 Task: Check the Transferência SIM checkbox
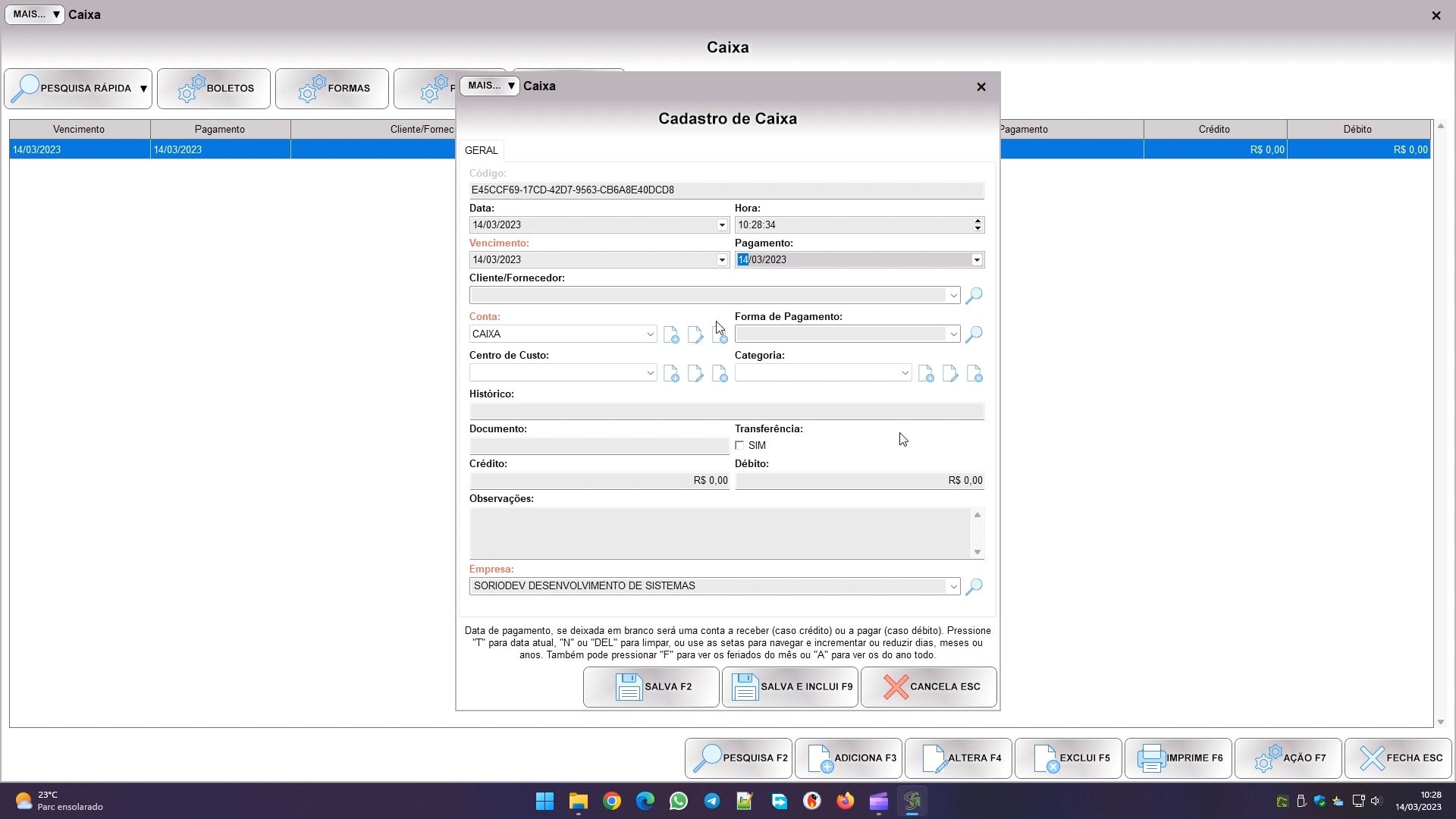[740, 446]
